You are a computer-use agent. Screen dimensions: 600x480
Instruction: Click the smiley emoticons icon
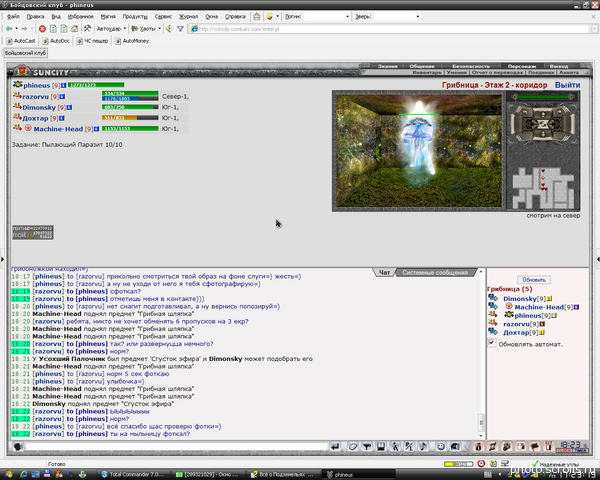[441, 446]
